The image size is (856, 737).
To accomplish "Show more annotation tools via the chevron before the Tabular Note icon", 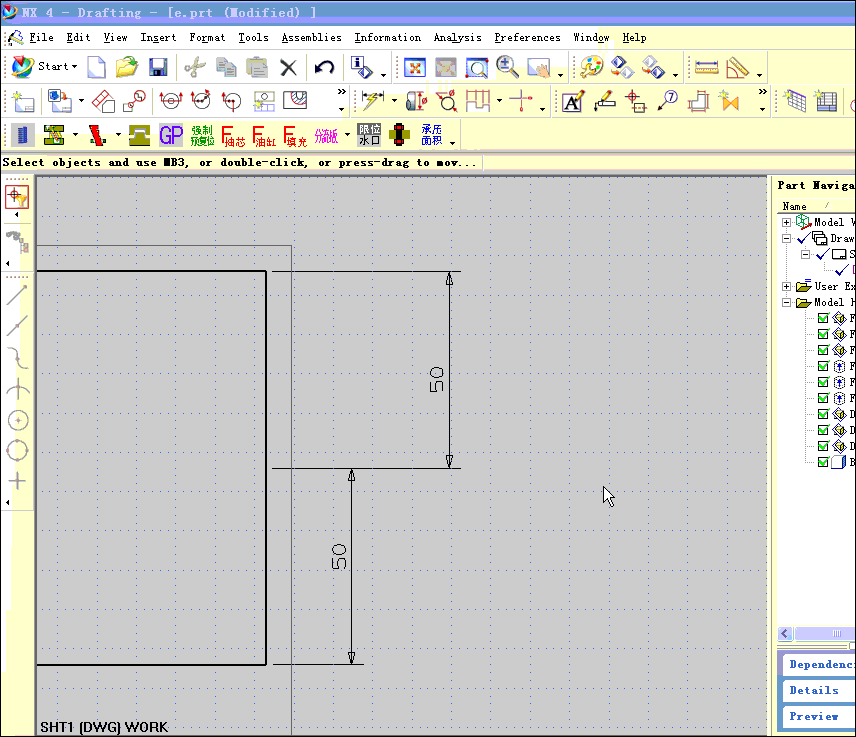I will click(x=763, y=92).
